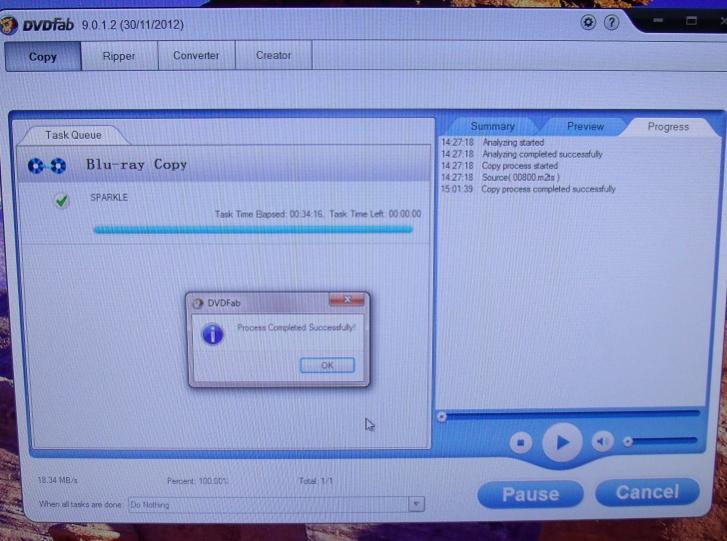Click the DVDFab dialog title icon
This screenshot has height=541, width=727.
pyautogui.click(x=198, y=303)
